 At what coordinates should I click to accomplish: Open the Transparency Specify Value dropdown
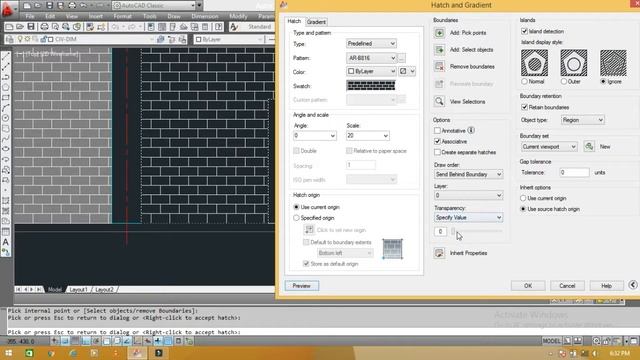coord(468,218)
